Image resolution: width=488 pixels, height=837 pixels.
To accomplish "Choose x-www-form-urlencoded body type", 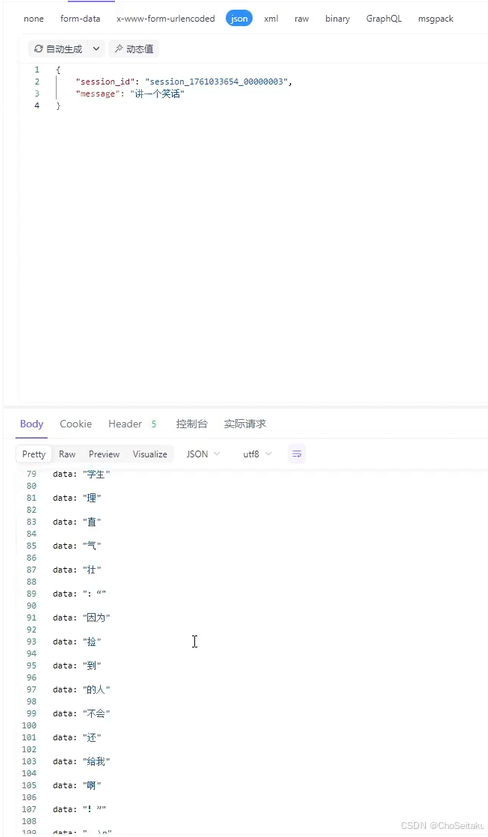I will point(166,19).
